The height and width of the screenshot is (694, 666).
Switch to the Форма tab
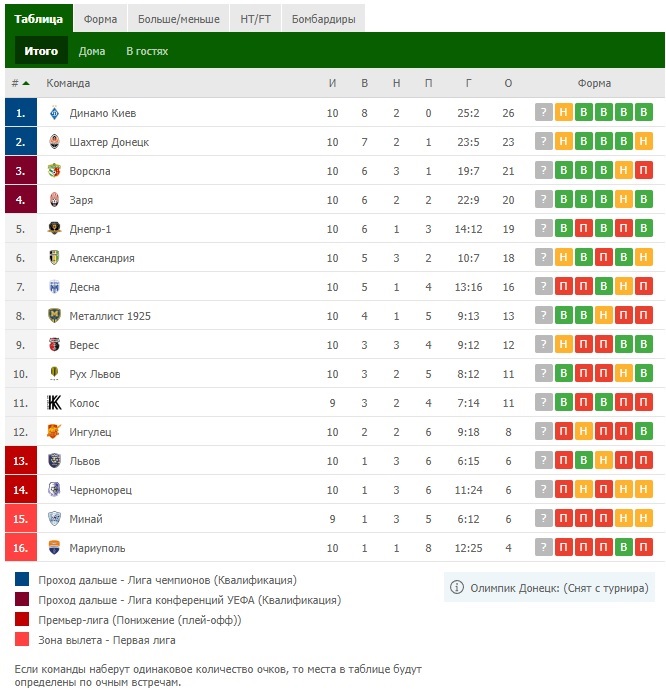(100, 19)
